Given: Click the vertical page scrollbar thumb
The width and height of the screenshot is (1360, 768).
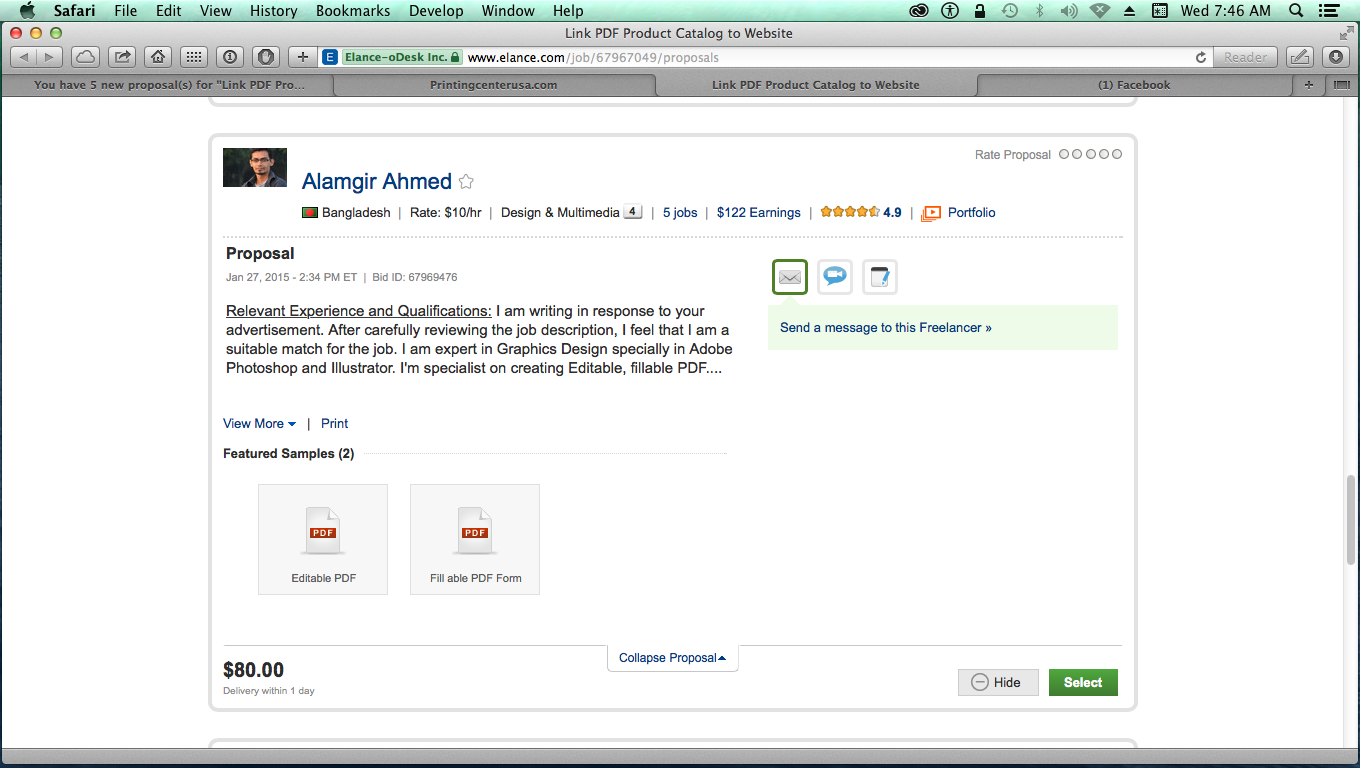Looking at the screenshot, I should 1352,520.
